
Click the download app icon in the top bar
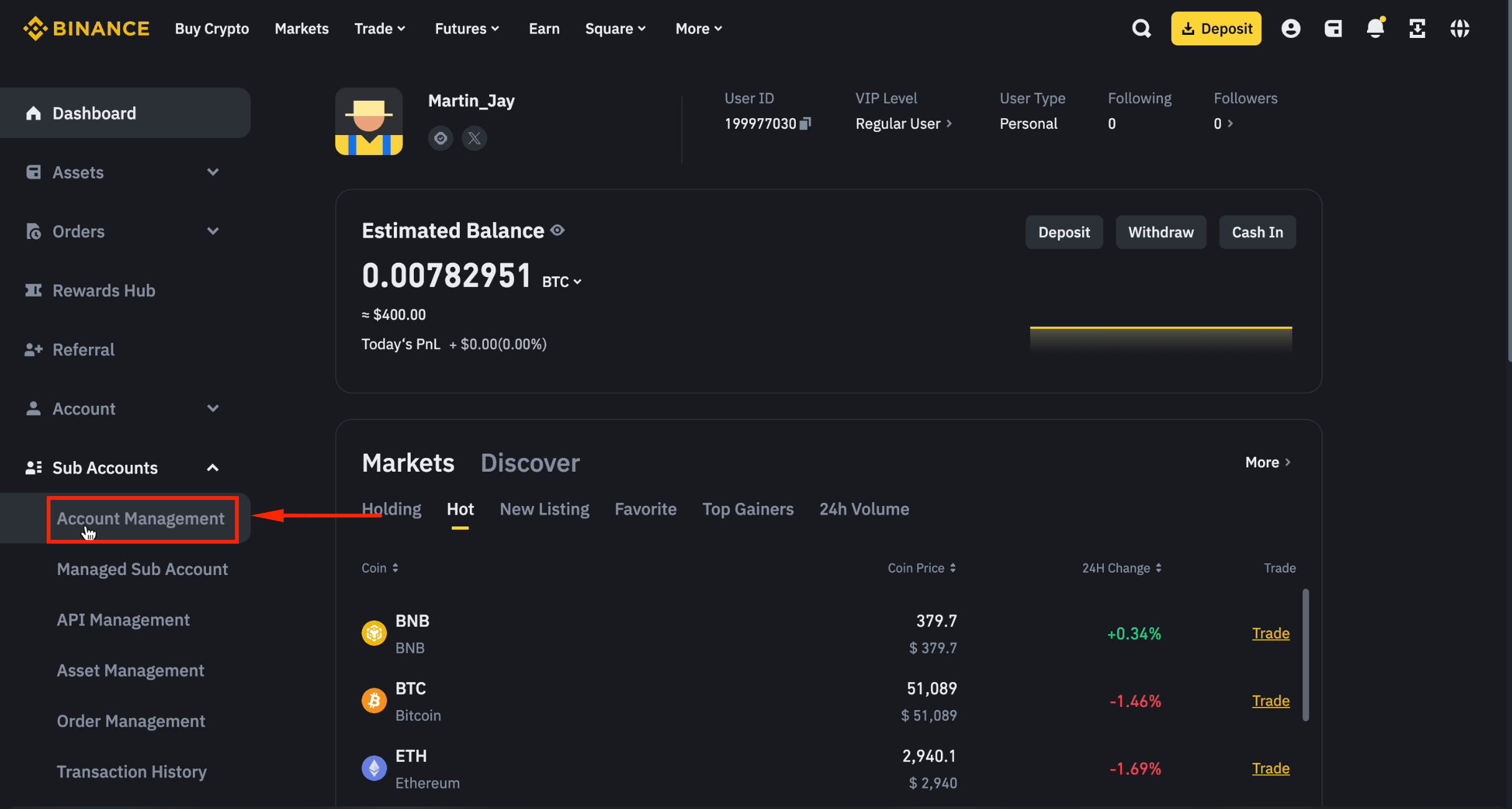pyautogui.click(x=1418, y=28)
